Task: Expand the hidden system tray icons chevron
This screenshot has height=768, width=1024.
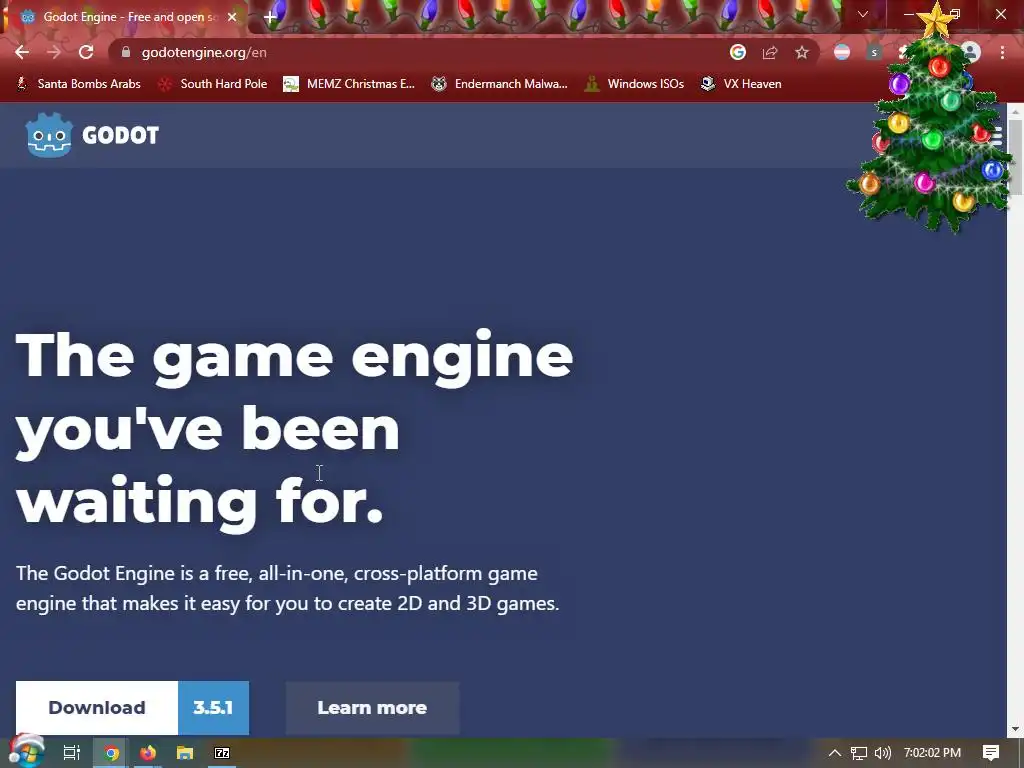Action: (x=834, y=753)
